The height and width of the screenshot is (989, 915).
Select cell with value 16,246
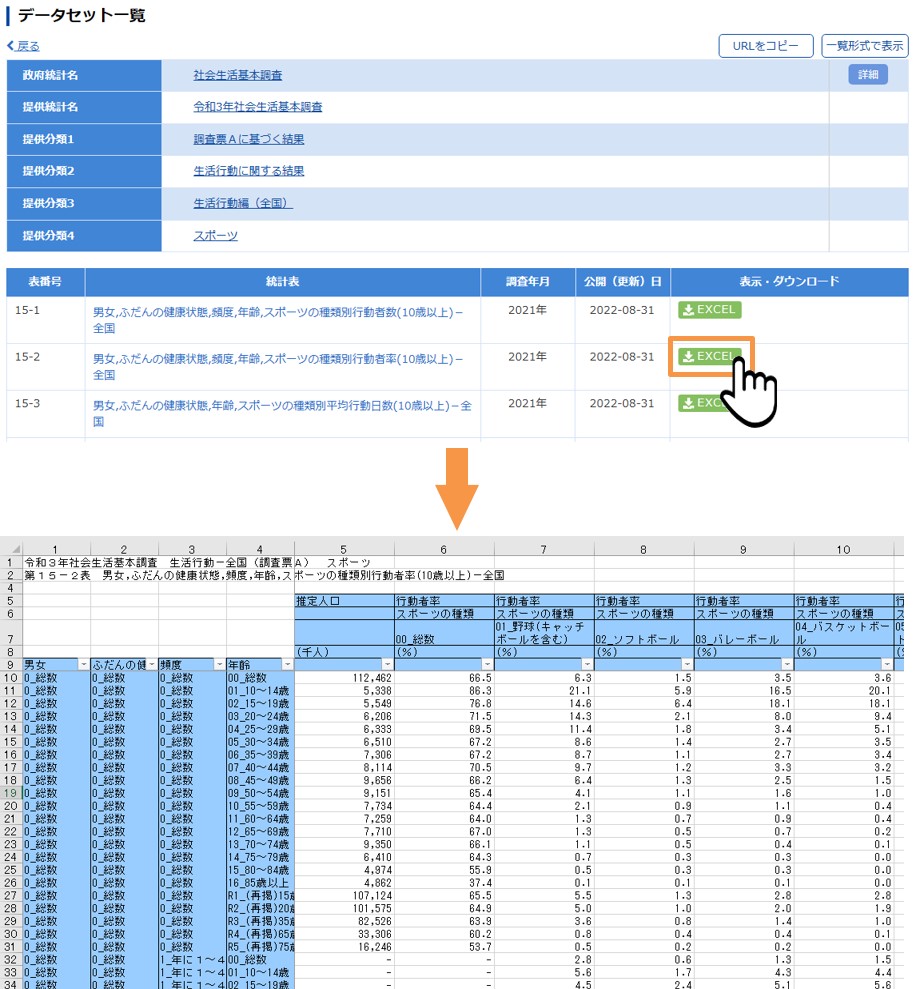[x=344, y=947]
